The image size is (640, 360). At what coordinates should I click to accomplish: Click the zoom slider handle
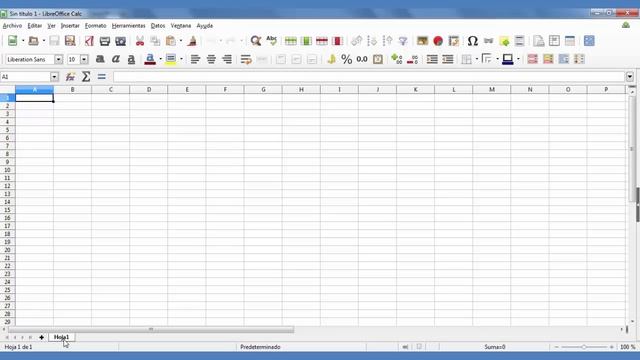pyautogui.click(x=584, y=347)
